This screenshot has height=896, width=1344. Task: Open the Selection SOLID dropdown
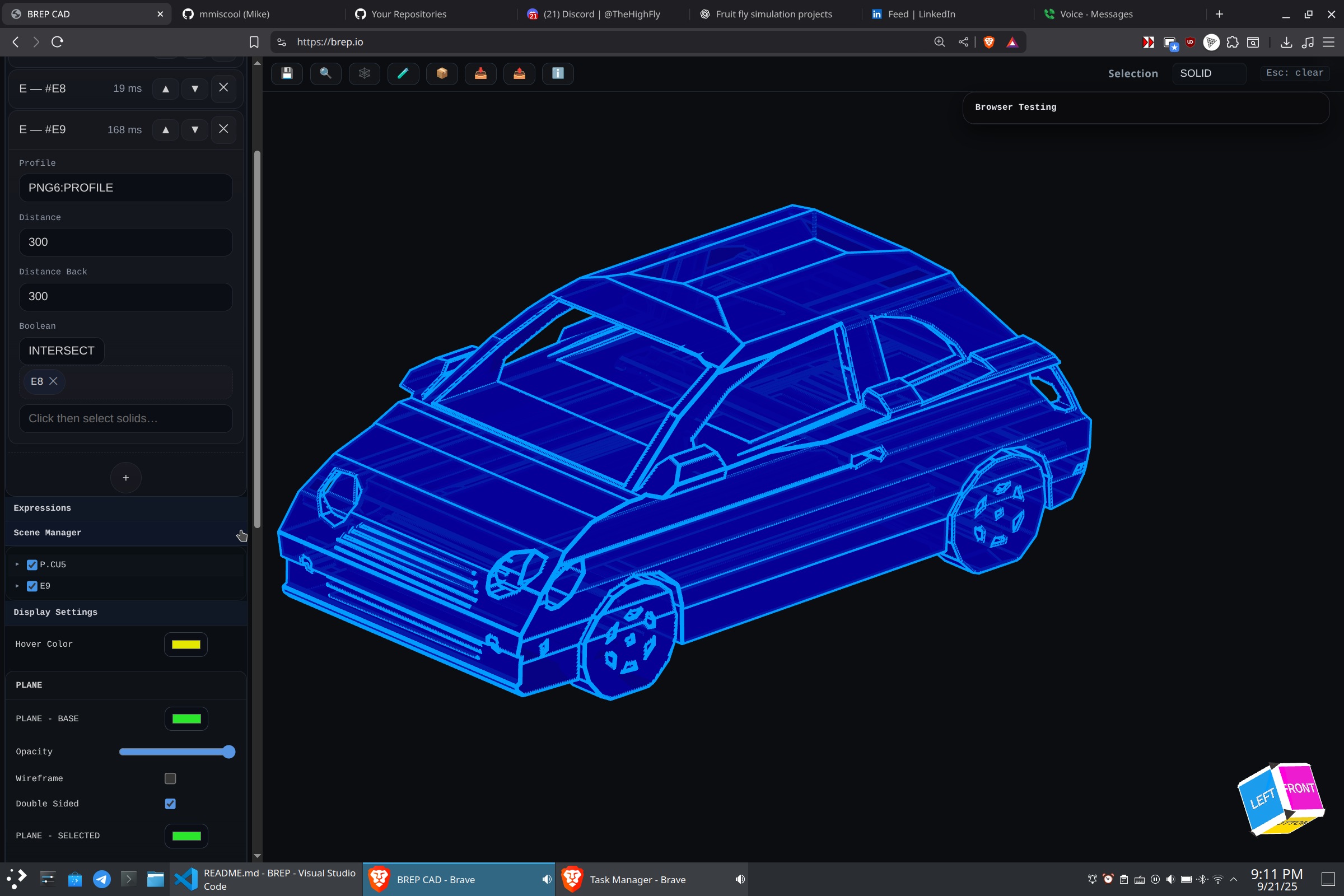(1208, 73)
